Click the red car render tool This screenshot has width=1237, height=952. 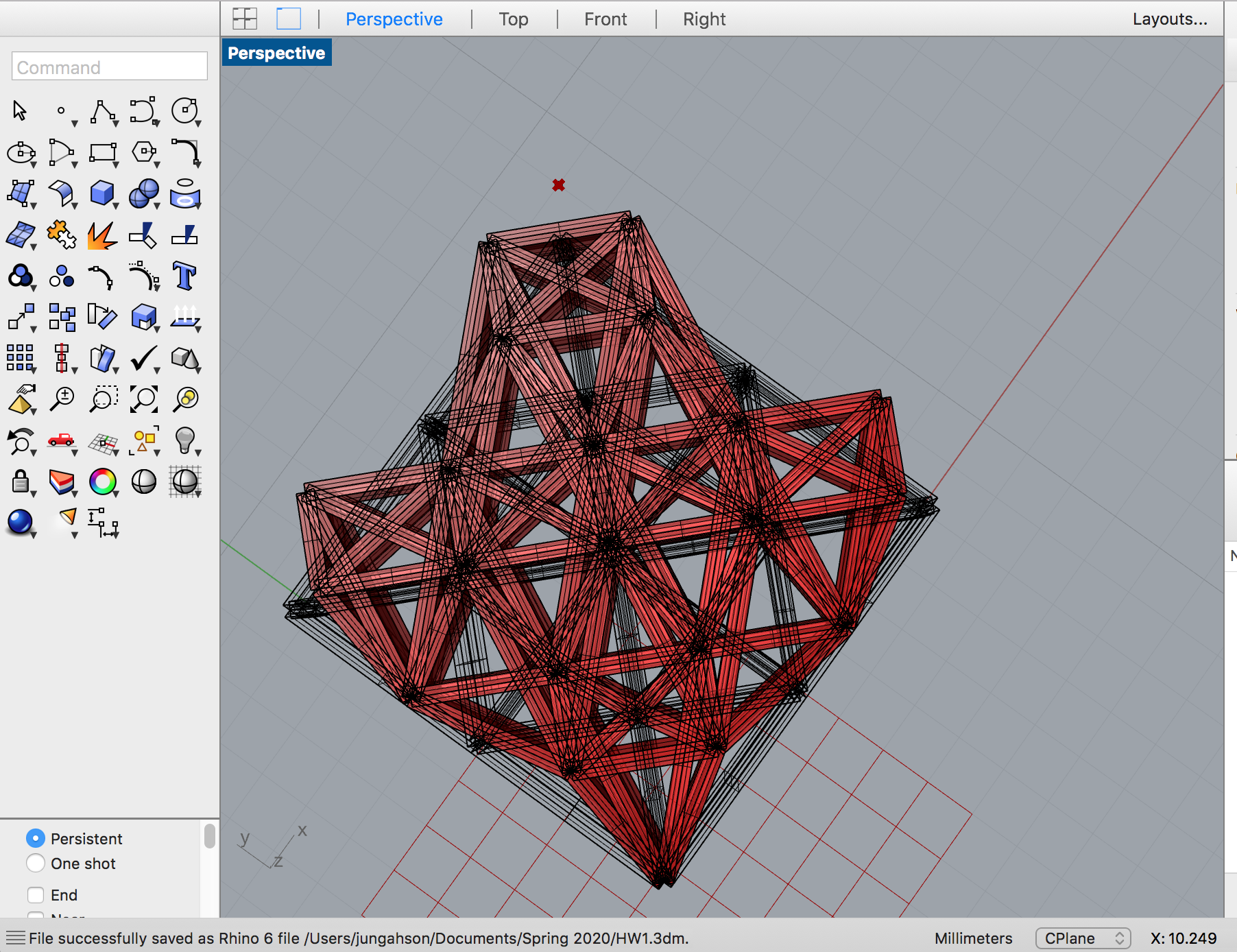tap(61, 440)
